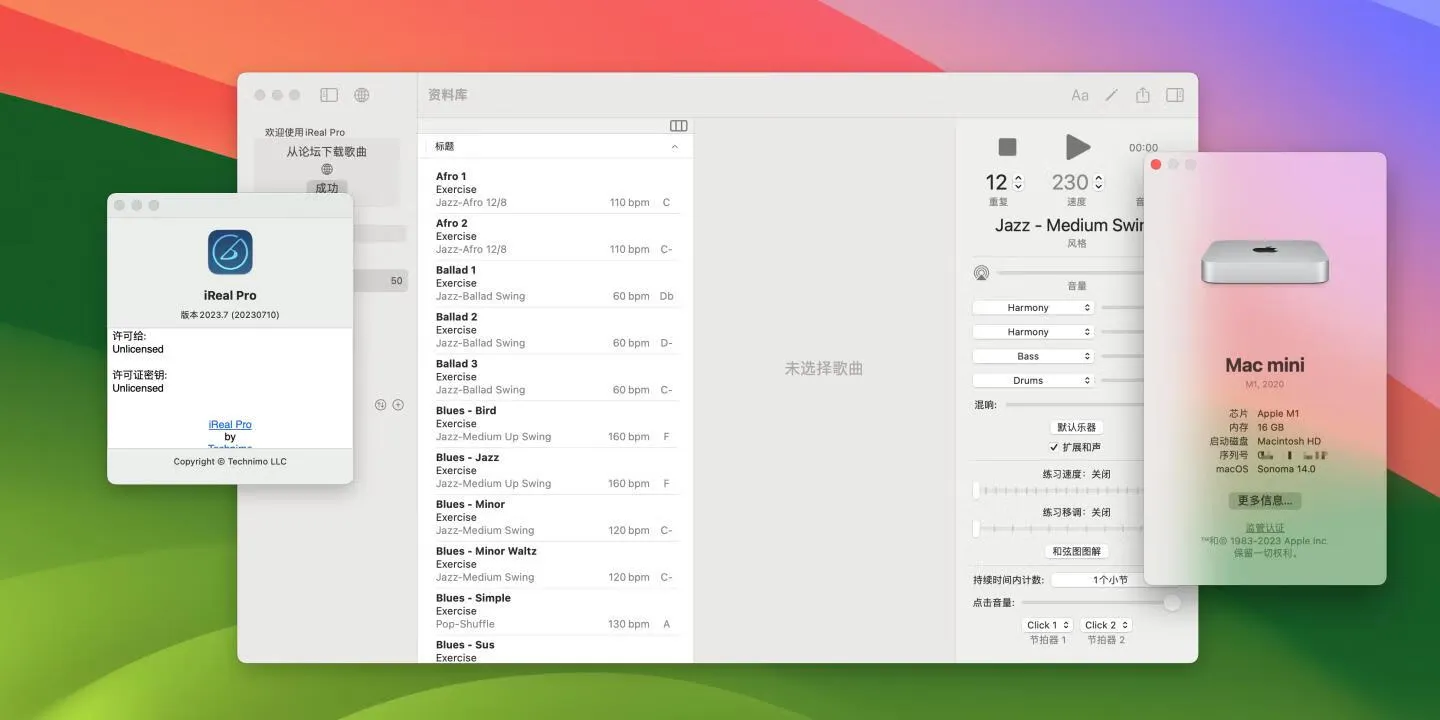Open the first Harmony instrument dropdown
The width and height of the screenshot is (1440, 720).
point(1033,308)
